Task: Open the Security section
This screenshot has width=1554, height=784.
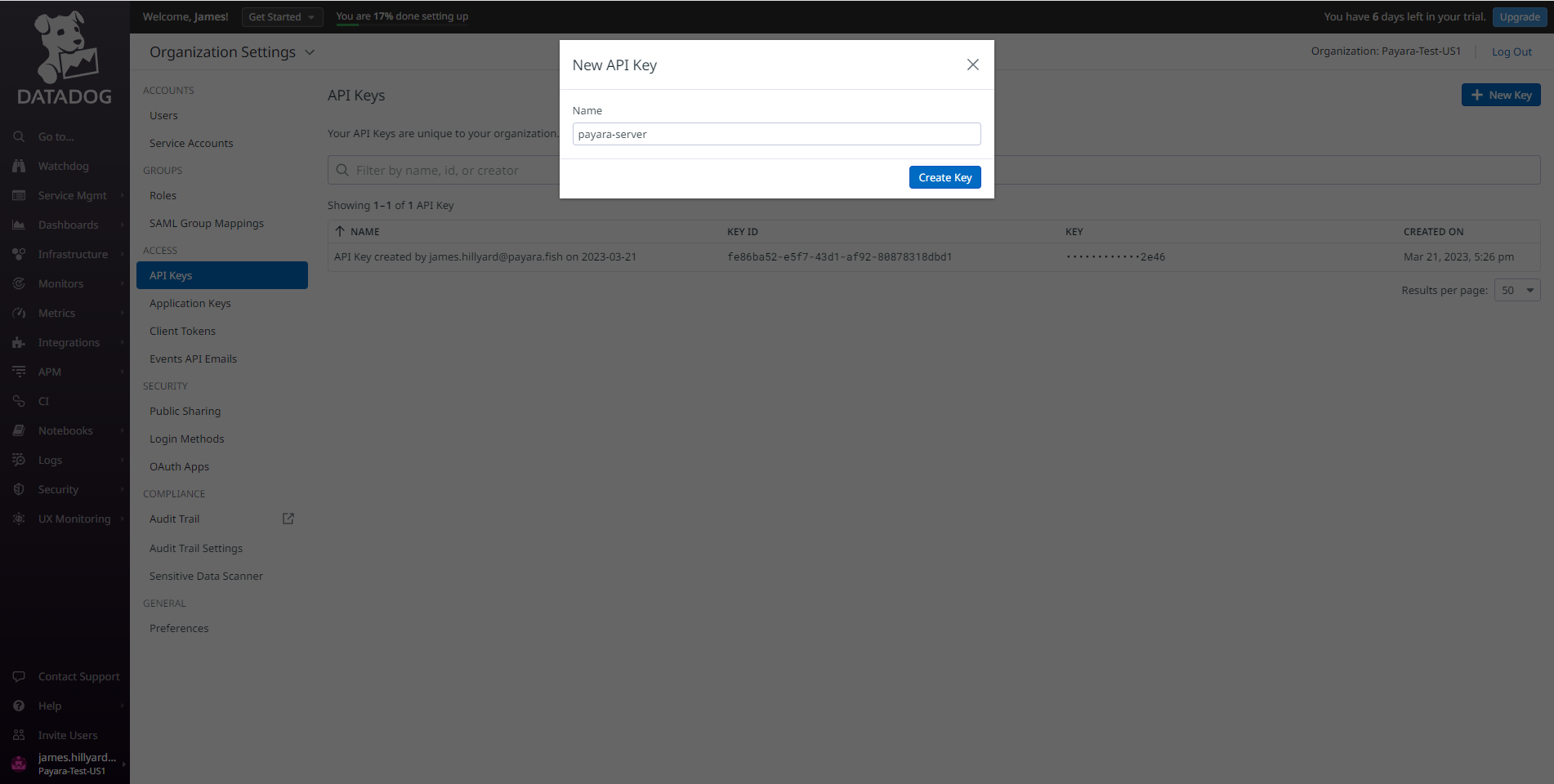Action: [x=57, y=489]
